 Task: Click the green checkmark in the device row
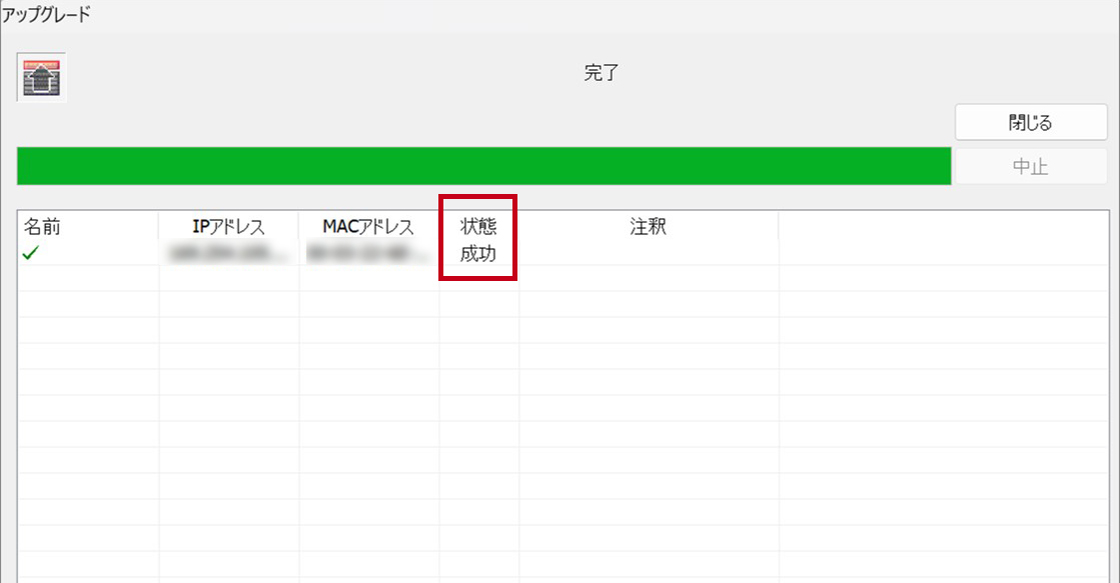click(31, 253)
